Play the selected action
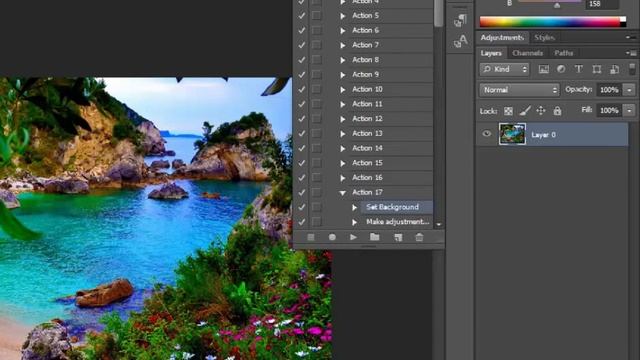Viewport: 640px width, 360px height. 353,237
